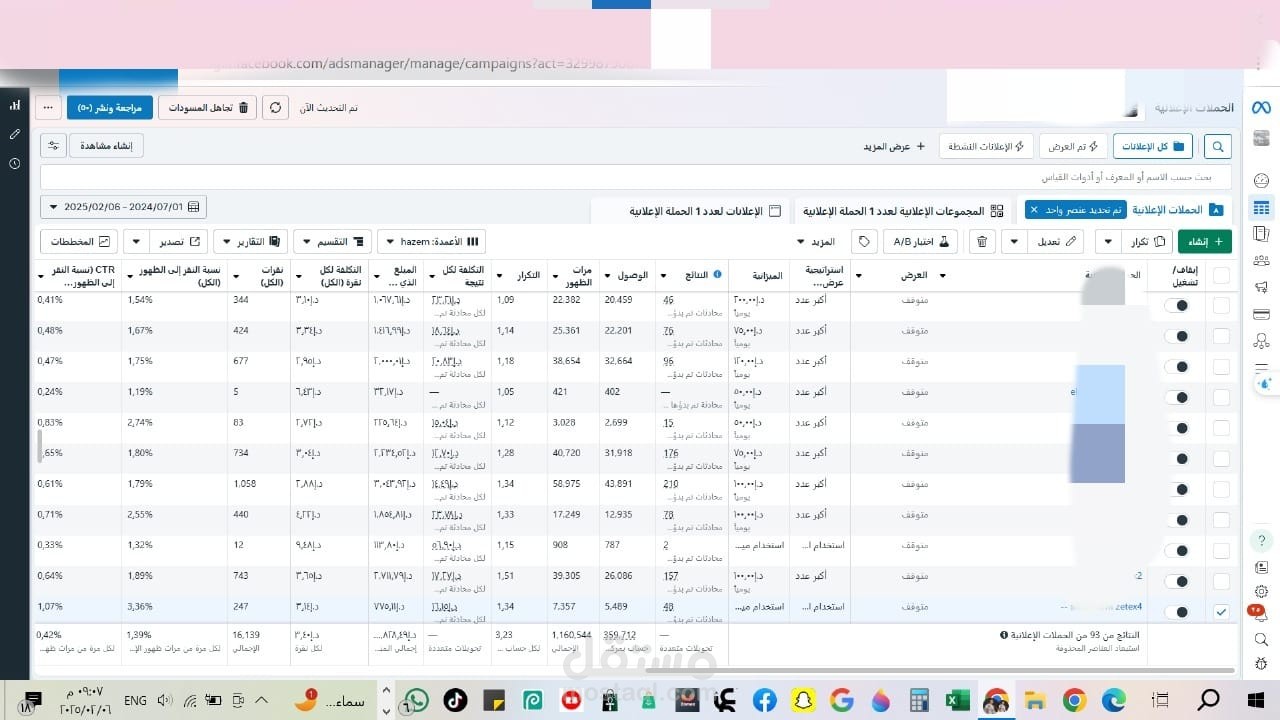The width and height of the screenshot is (1280, 720).
Task: Open the date range 2025/02/06 - 2024/07/01 dropdown
Action: 123,207
